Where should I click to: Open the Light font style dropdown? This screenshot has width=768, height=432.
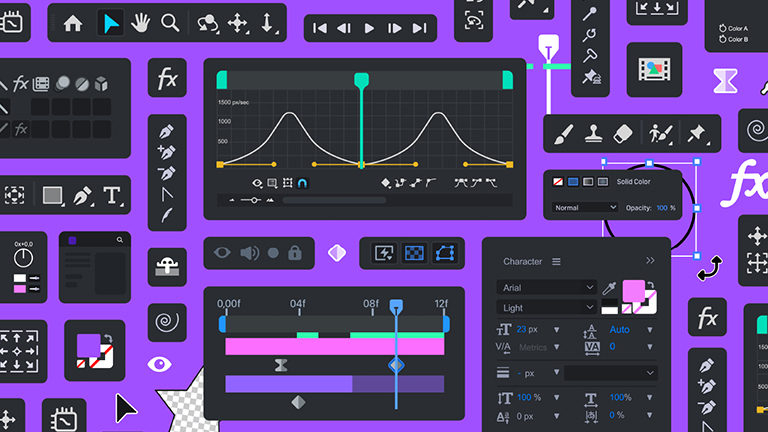click(547, 308)
